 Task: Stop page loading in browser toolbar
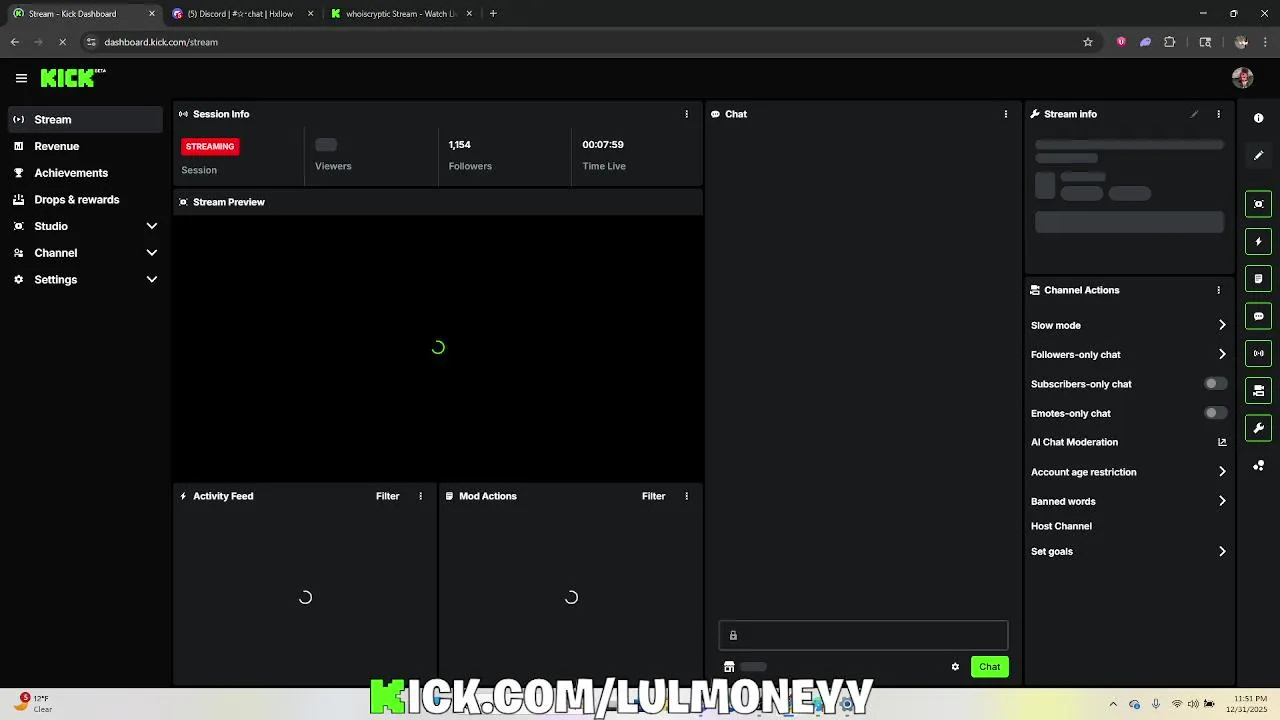pyautogui.click(x=62, y=42)
